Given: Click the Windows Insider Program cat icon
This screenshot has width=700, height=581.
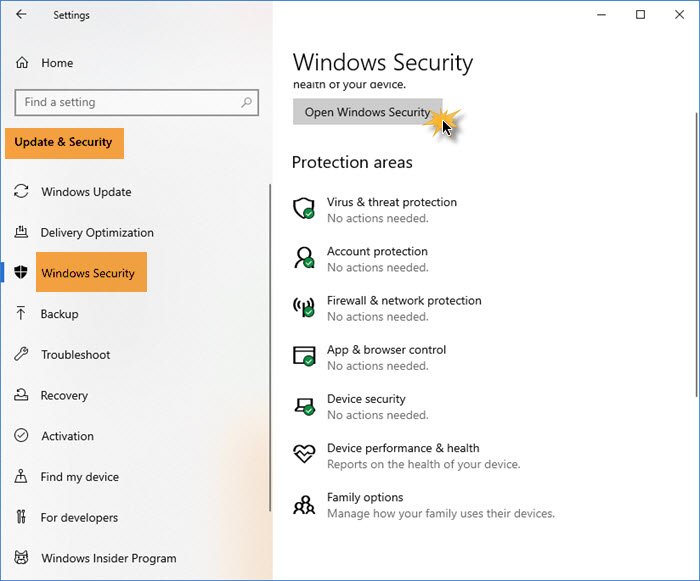Looking at the screenshot, I should pyautogui.click(x=21, y=557).
